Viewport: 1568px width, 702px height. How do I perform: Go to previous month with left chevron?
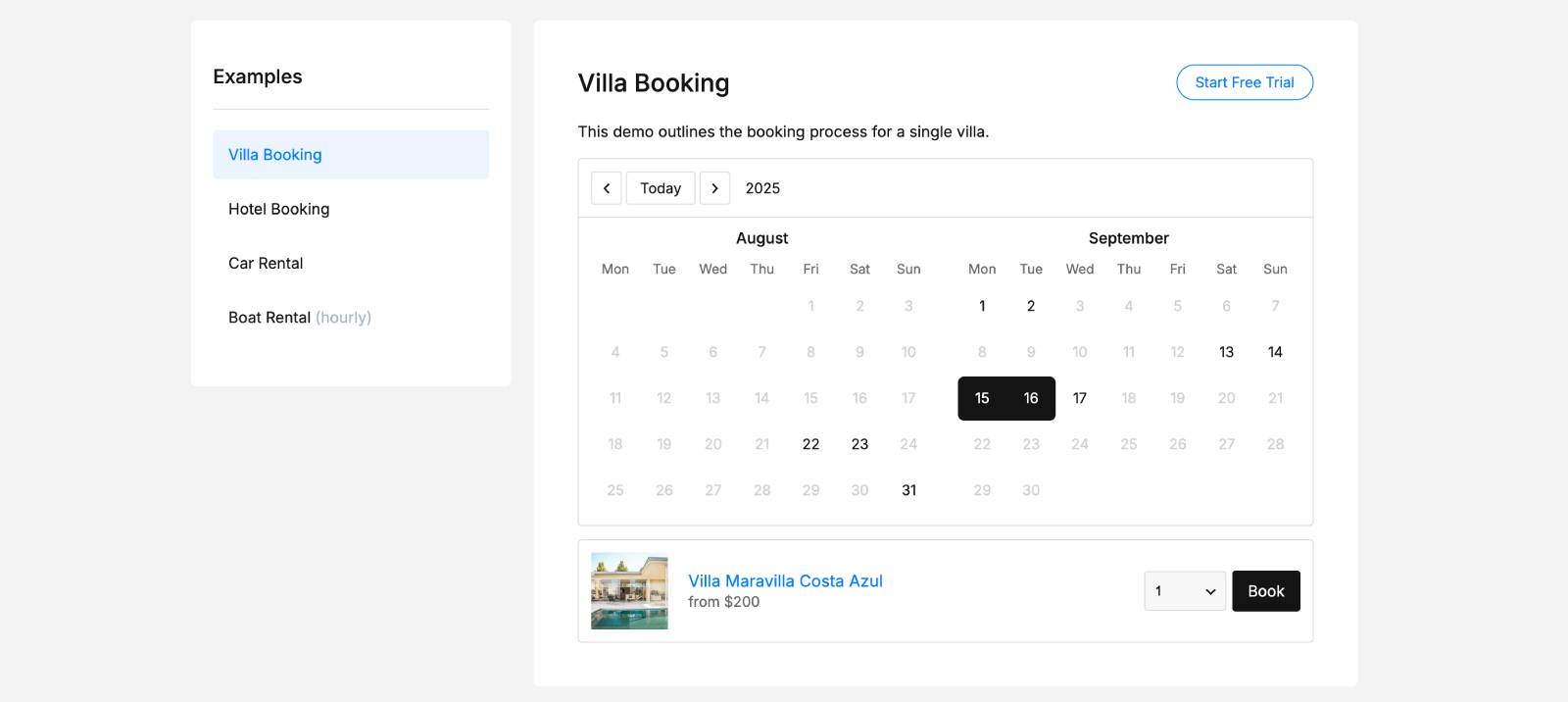click(607, 188)
